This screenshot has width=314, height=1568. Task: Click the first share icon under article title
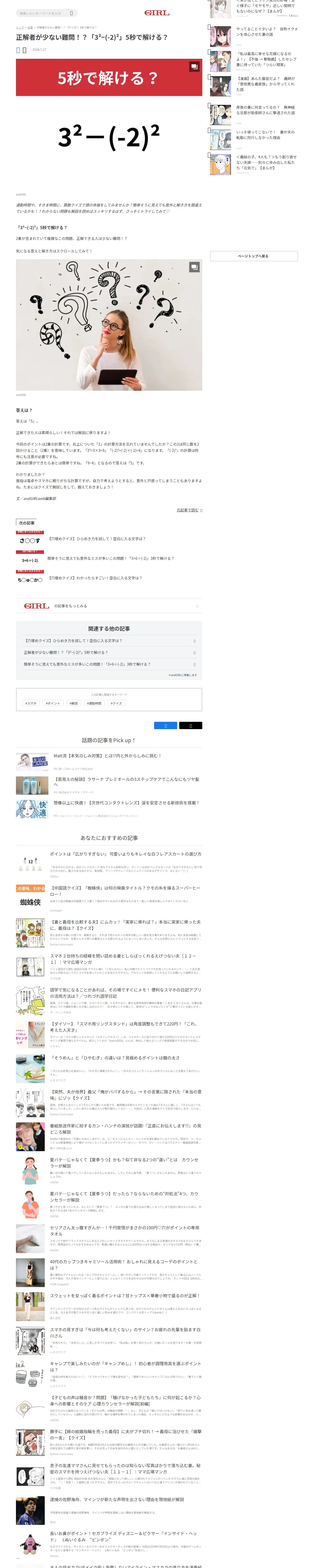click(x=18, y=50)
